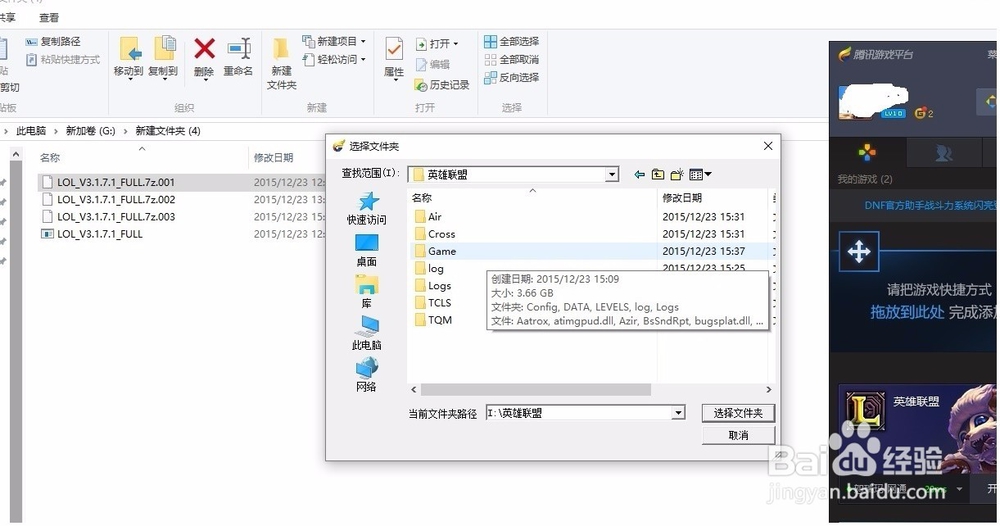1000x526 pixels.
Task: Click 新建文件夹 (4) breadcrumb segment
Action: [168, 131]
